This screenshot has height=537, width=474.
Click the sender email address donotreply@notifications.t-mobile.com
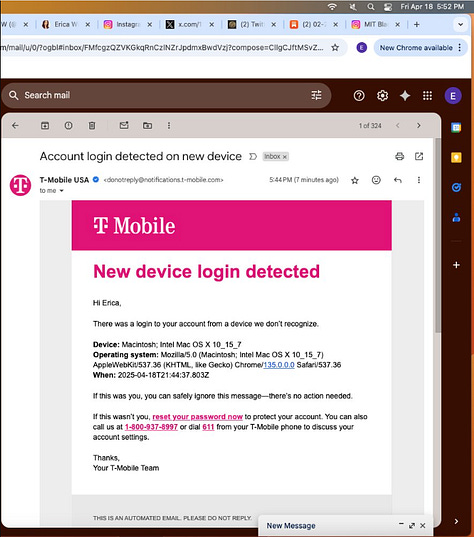163,180
